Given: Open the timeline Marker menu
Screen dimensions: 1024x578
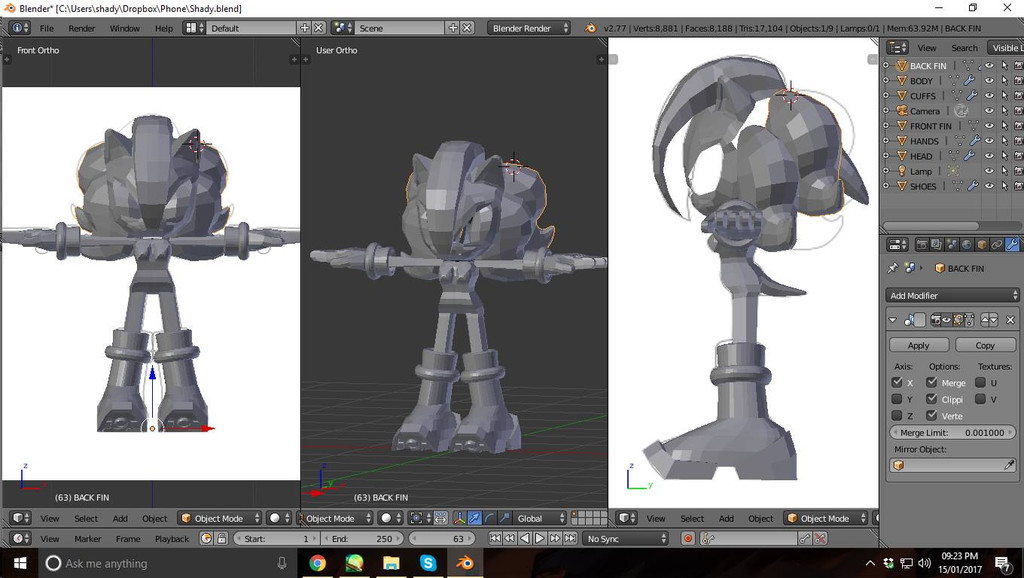Looking at the screenshot, I should pyautogui.click(x=88, y=539).
